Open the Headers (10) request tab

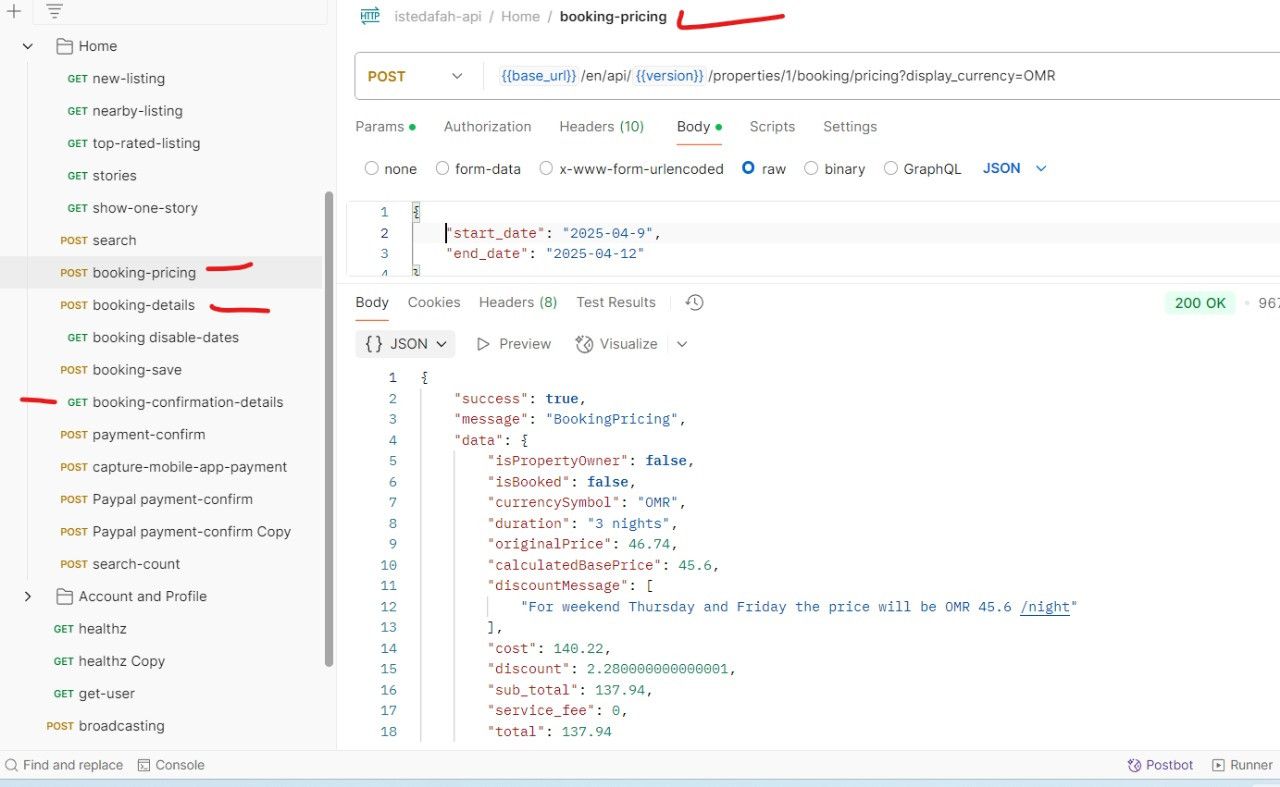pyautogui.click(x=602, y=127)
